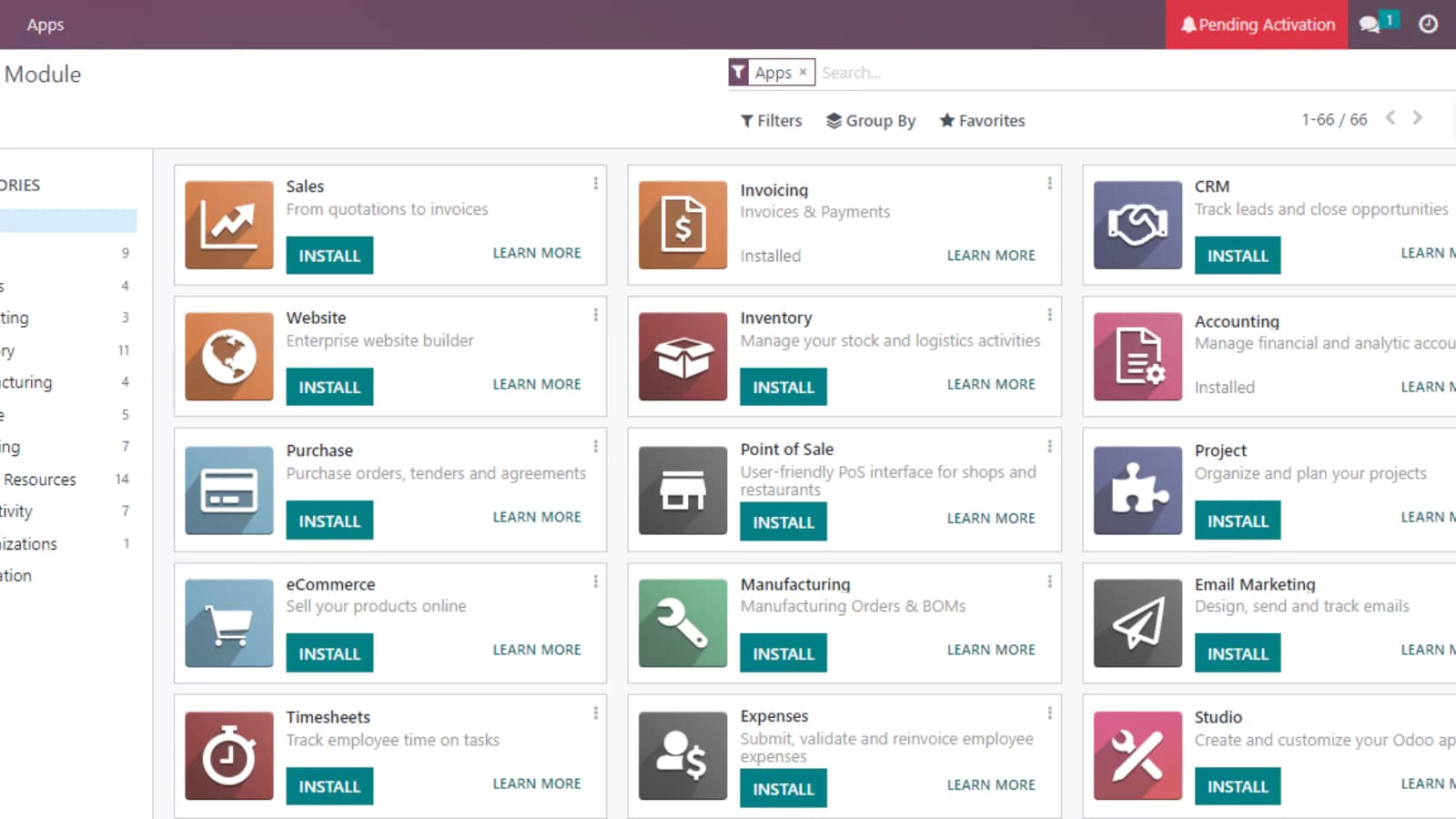Open the Favorites dropdown
Screen dimensions: 1456x819
click(x=982, y=120)
